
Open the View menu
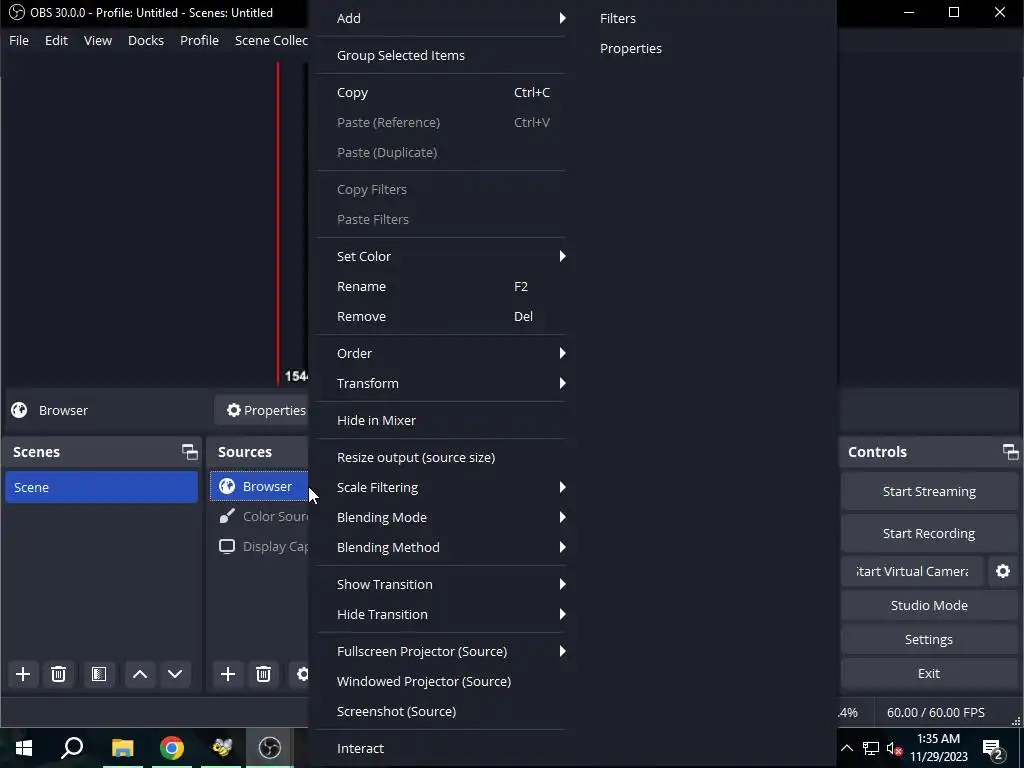98,40
